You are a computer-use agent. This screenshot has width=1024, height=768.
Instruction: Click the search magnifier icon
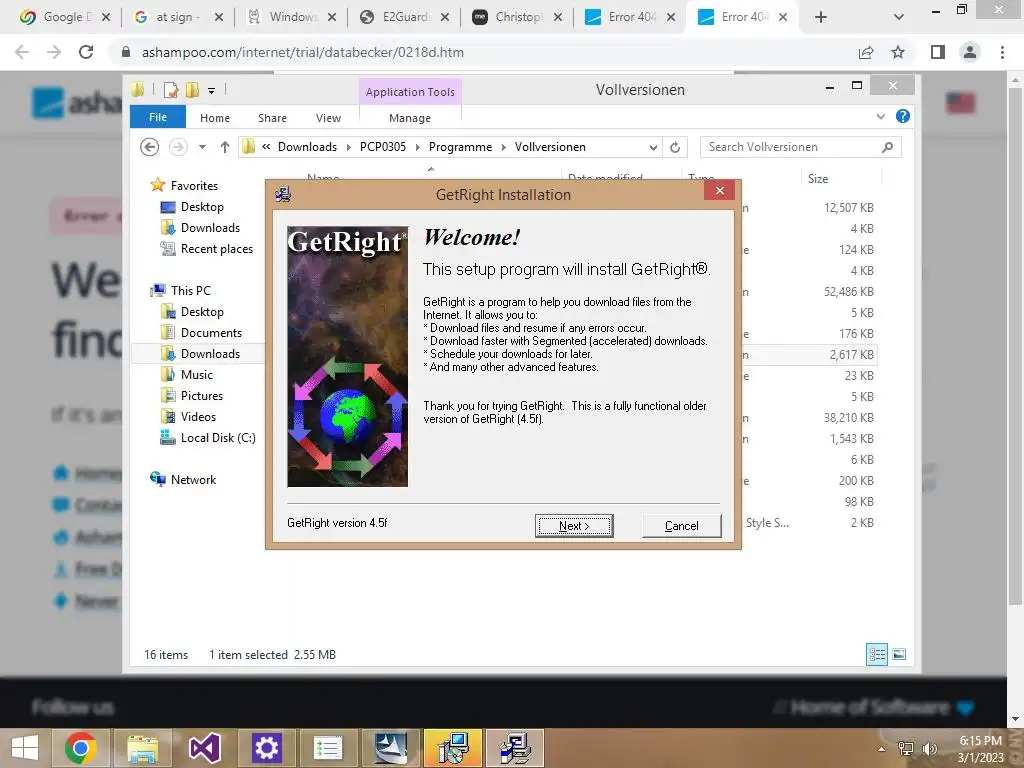tap(888, 147)
